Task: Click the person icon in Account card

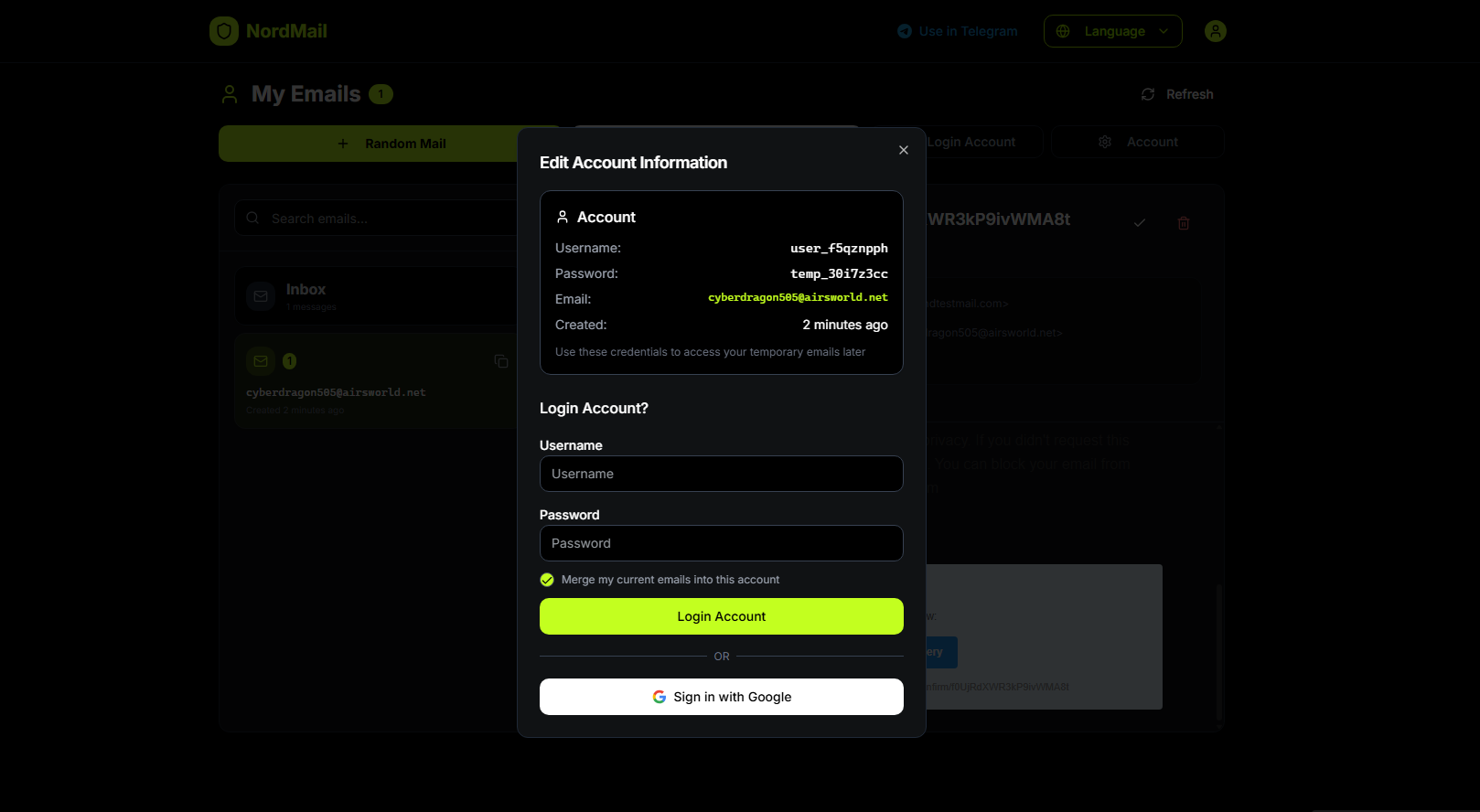Action: [563, 217]
